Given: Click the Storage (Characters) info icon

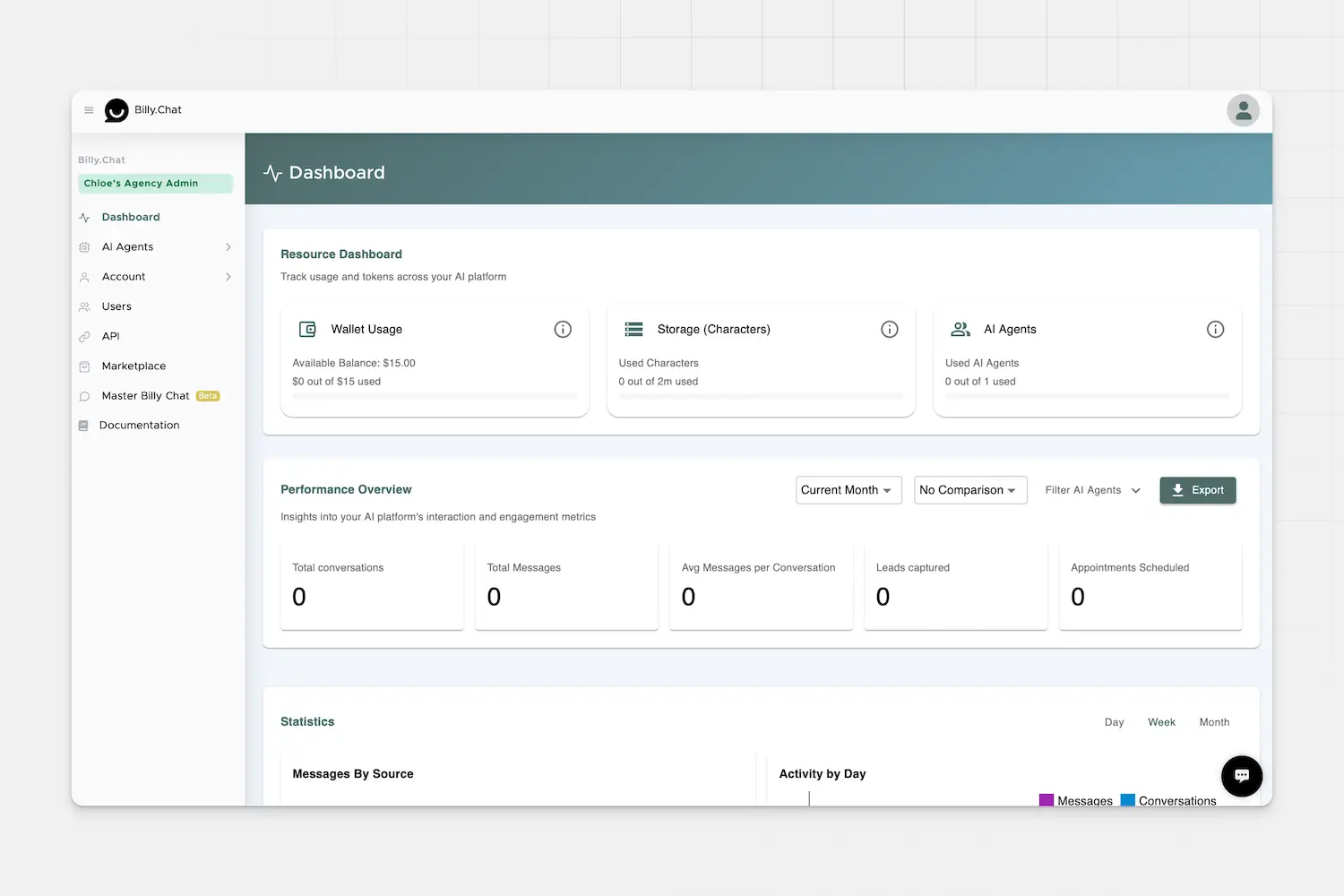Looking at the screenshot, I should [x=890, y=330].
